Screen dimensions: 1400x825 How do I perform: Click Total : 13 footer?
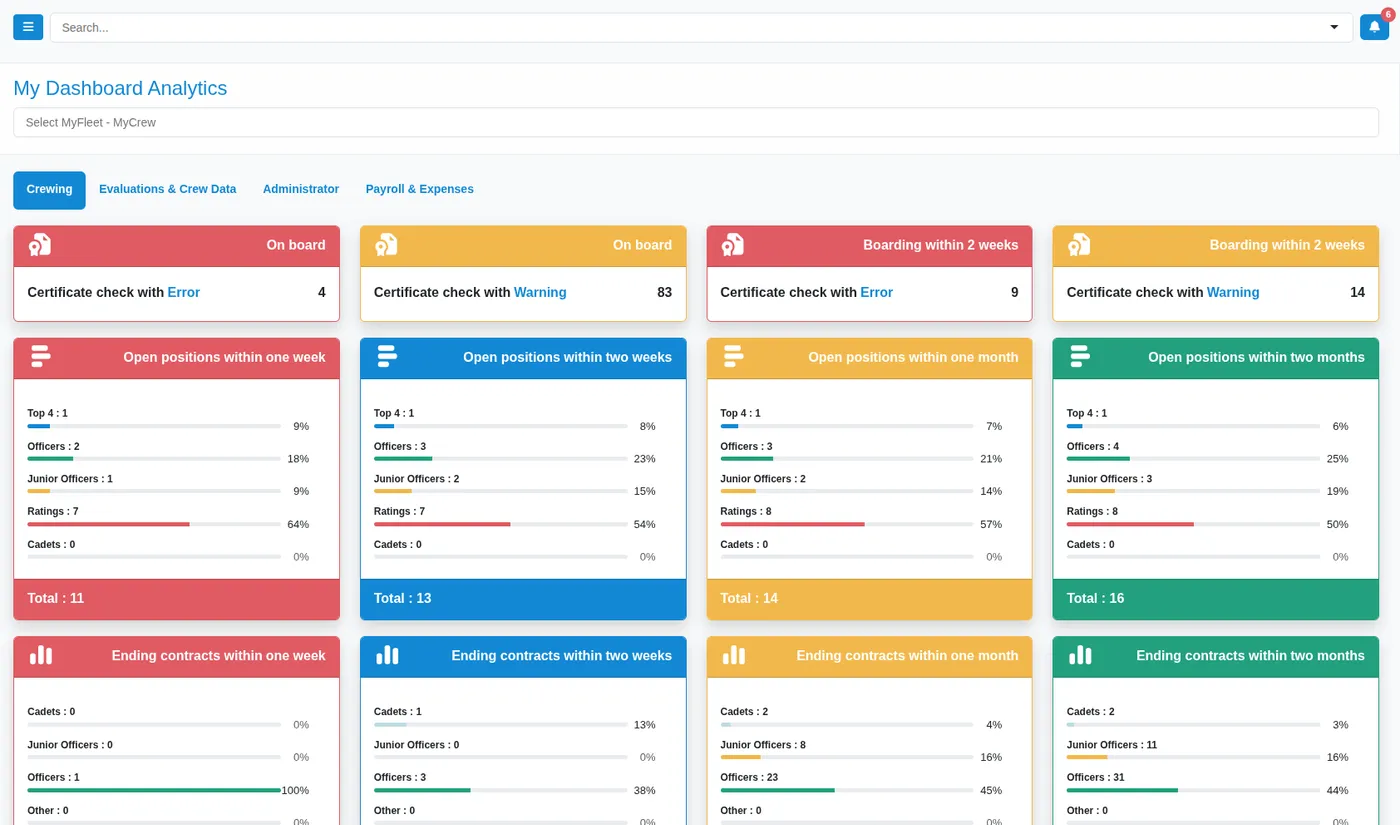(523, 599)
